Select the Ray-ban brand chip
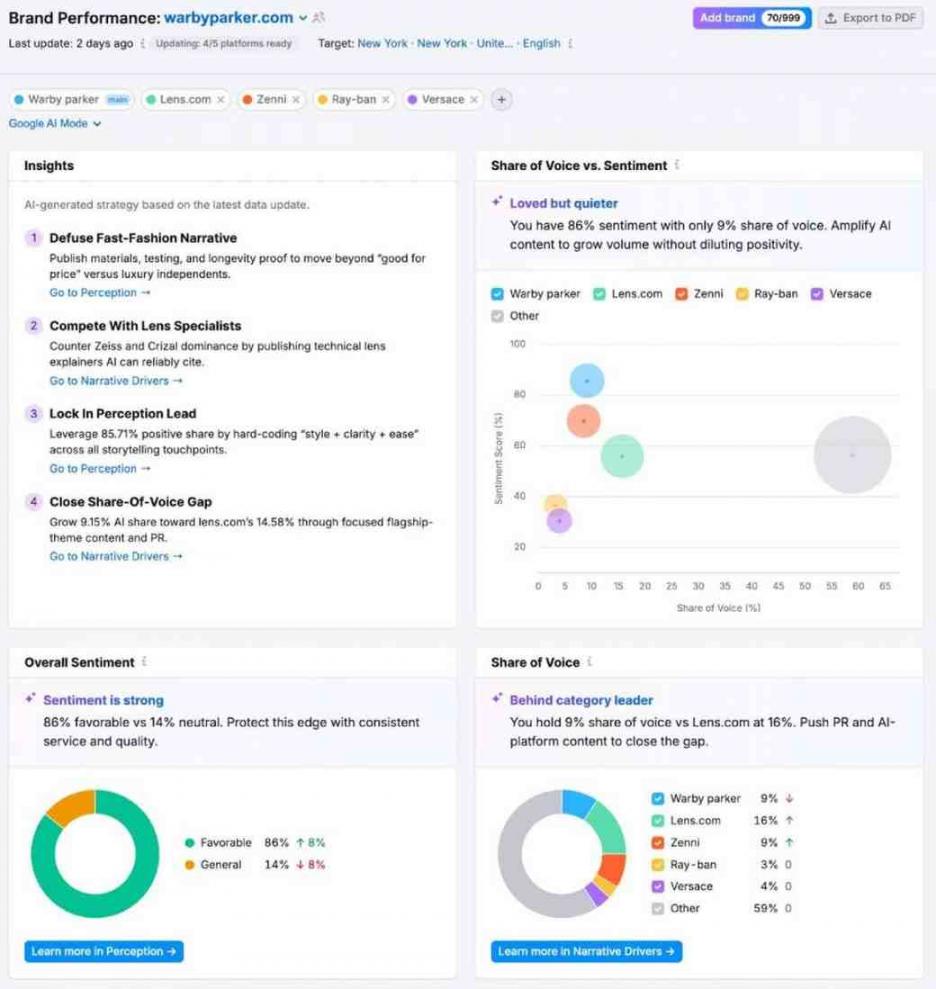 (x=353, y=100)
